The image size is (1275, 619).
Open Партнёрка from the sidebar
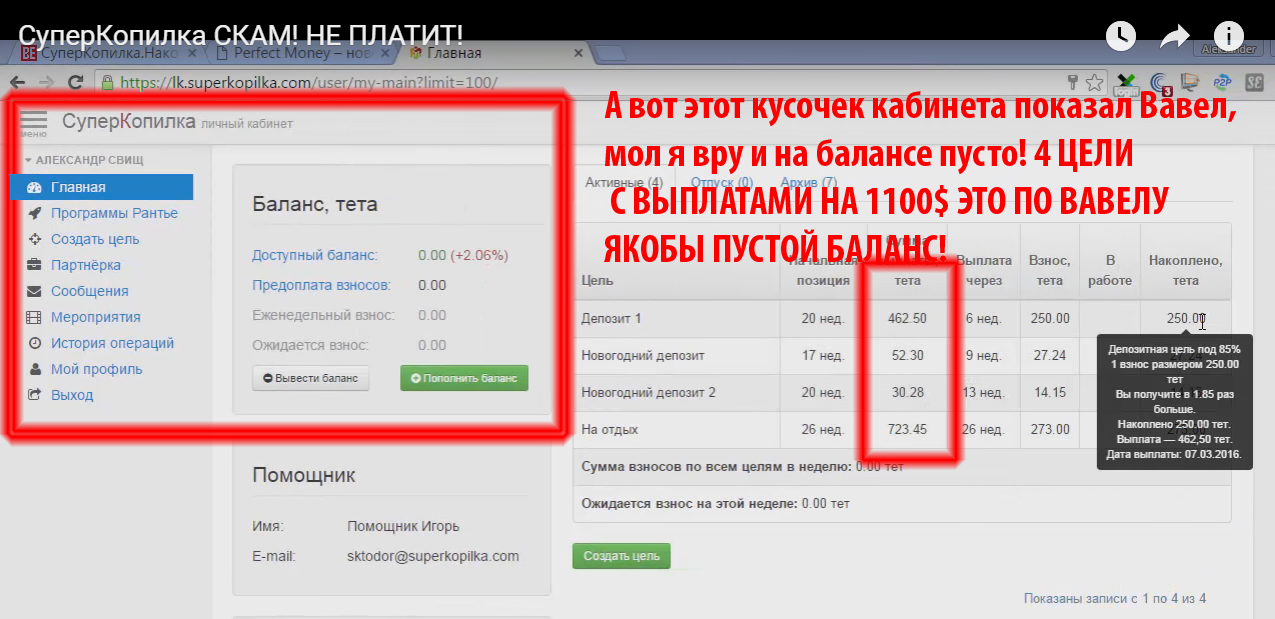point(85,265)
